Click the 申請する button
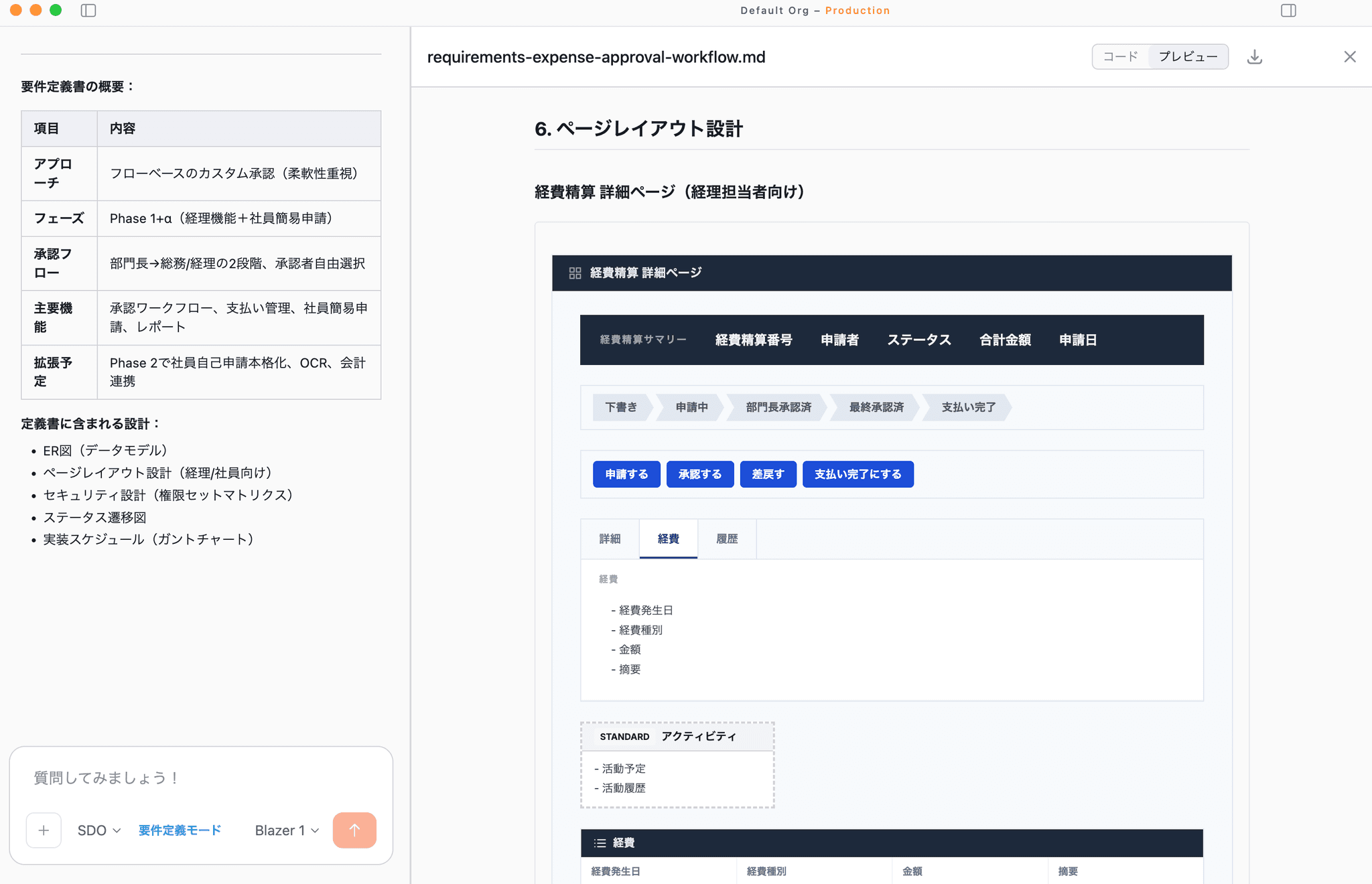 pos(626,474)
